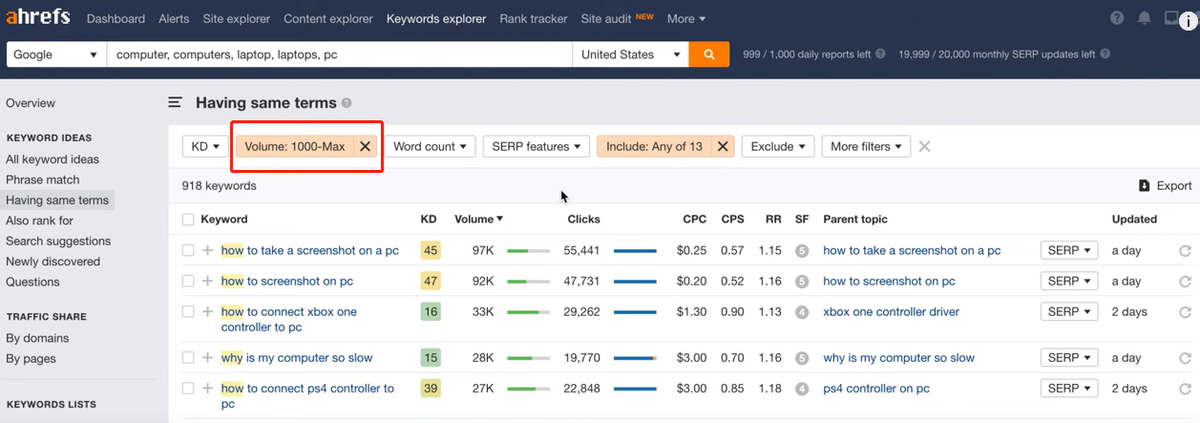Click the info icon beside daily reports left
This screenshot has height=423, width=1200.
tap(880, 55)
